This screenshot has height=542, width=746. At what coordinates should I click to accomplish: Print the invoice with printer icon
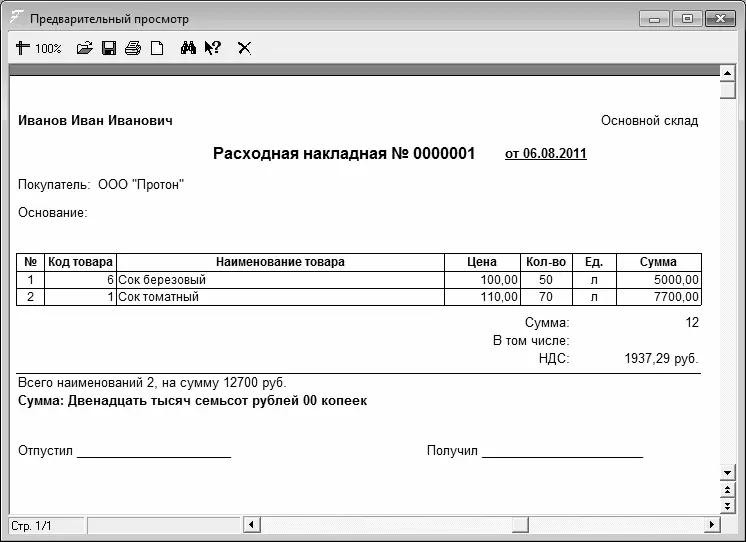tap(133, 48)
